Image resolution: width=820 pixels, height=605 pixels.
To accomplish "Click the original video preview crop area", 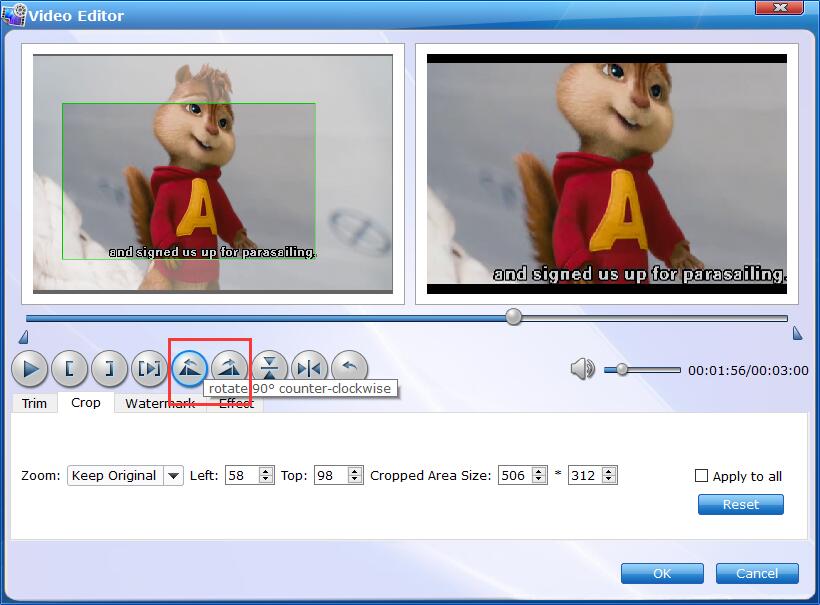I will tap(189, 181).
